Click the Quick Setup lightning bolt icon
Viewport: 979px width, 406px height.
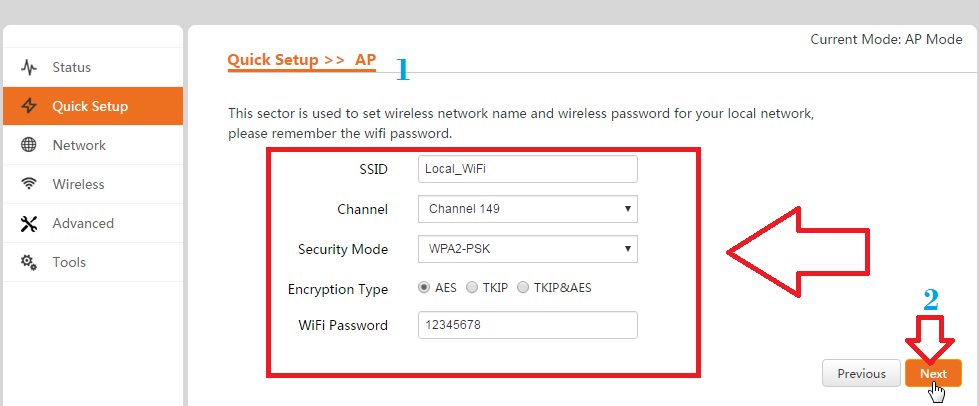[29, 106]
